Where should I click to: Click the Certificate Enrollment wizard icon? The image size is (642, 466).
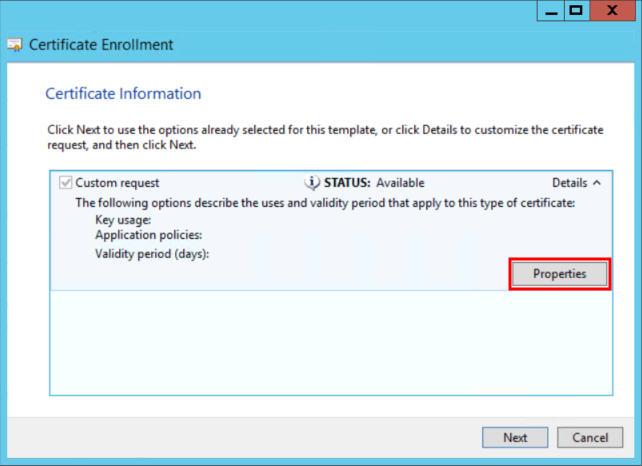[15, 45]
